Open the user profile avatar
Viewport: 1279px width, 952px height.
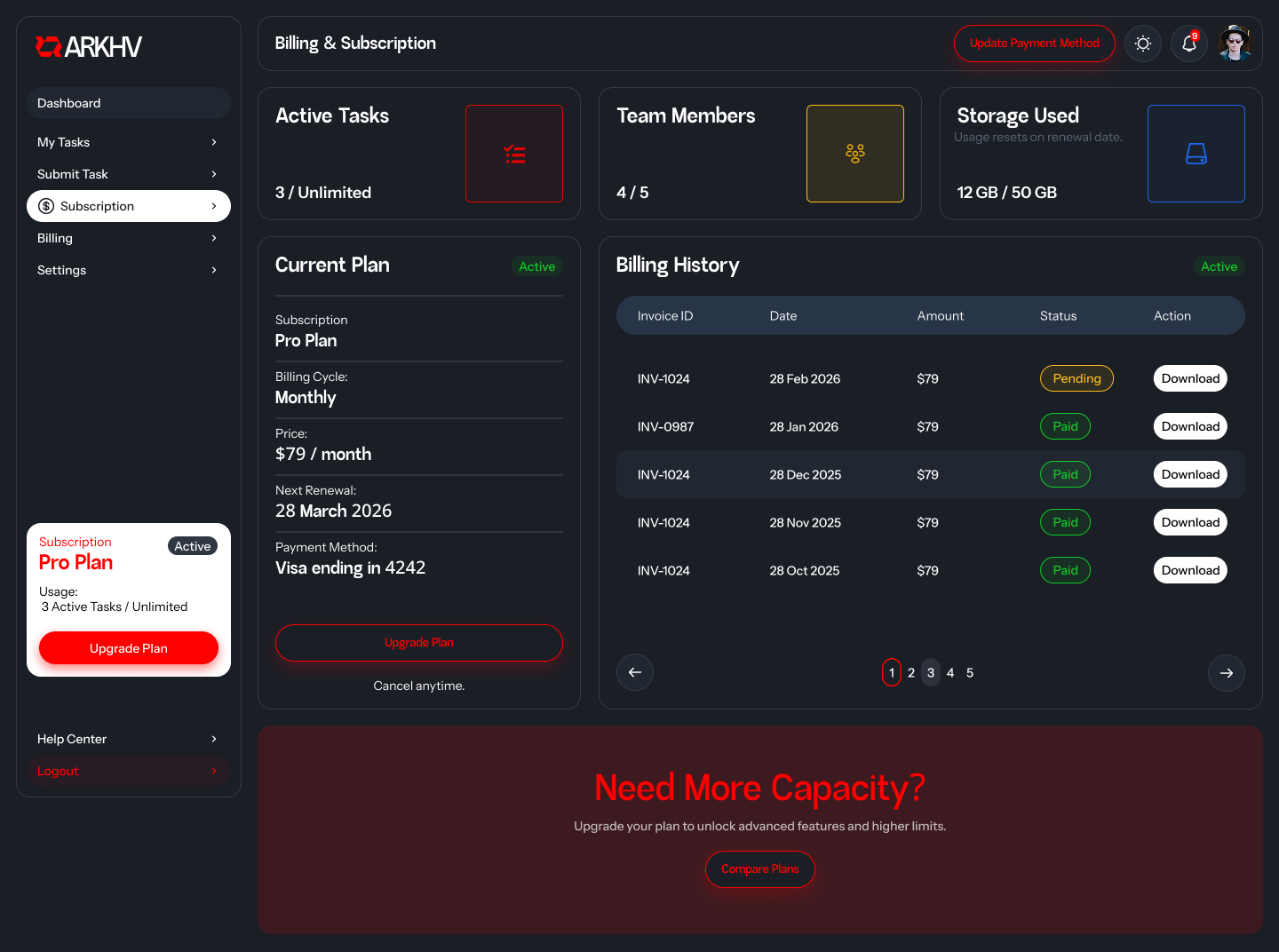[x=1235, y=44]
